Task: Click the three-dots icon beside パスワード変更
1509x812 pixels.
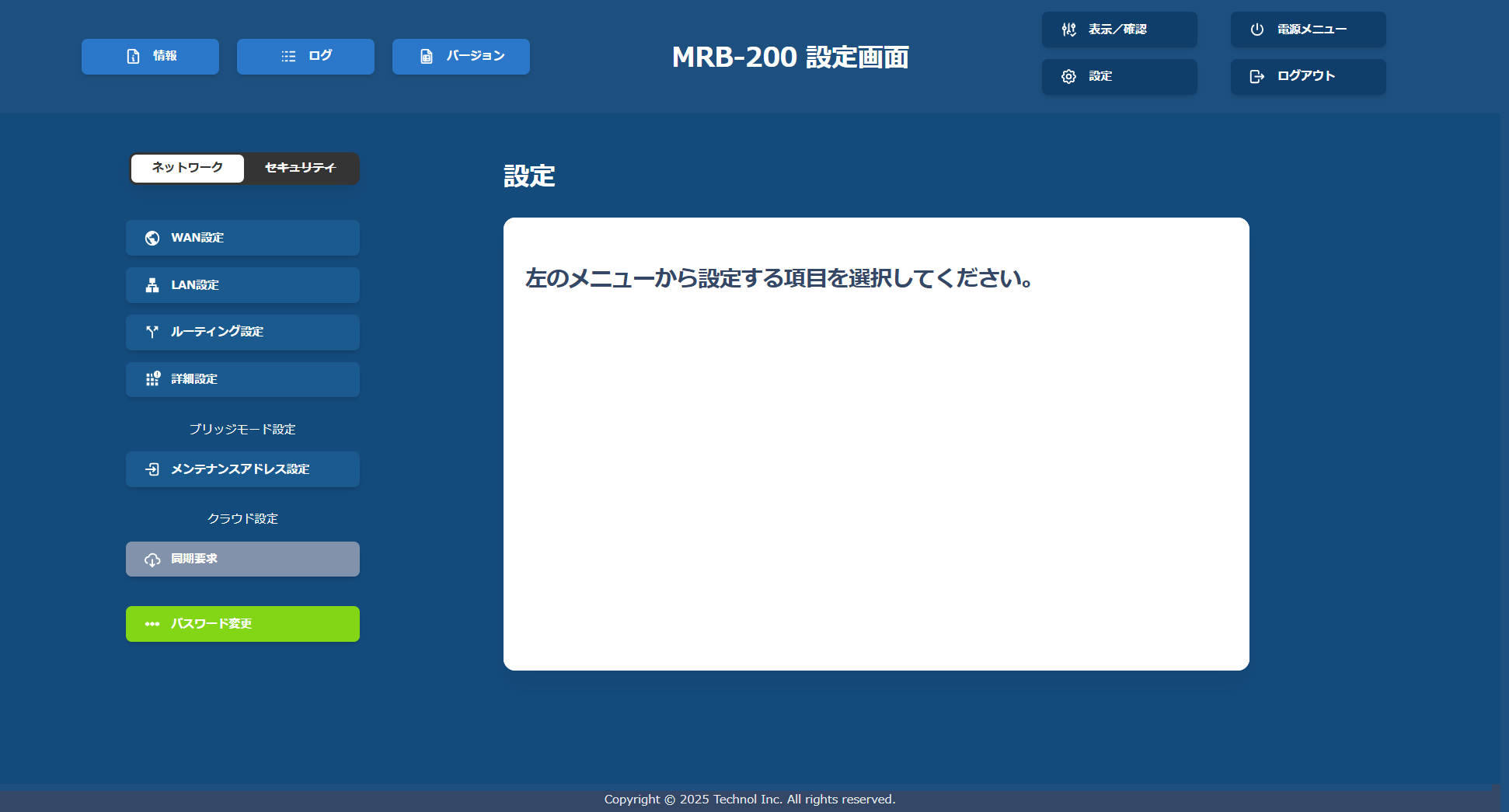Action: 152,624
